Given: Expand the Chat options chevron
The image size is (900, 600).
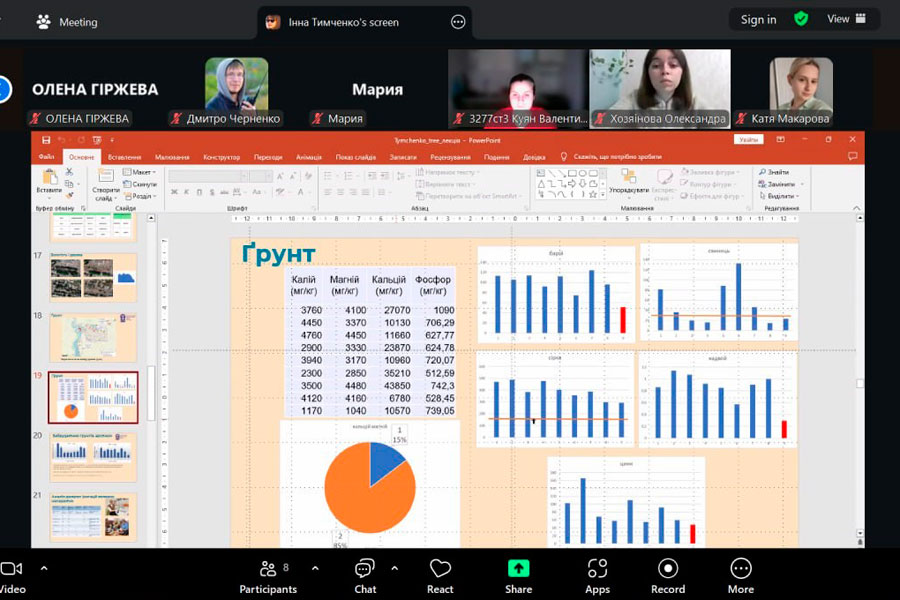Looking at the screenshot, I should [394, 568].
